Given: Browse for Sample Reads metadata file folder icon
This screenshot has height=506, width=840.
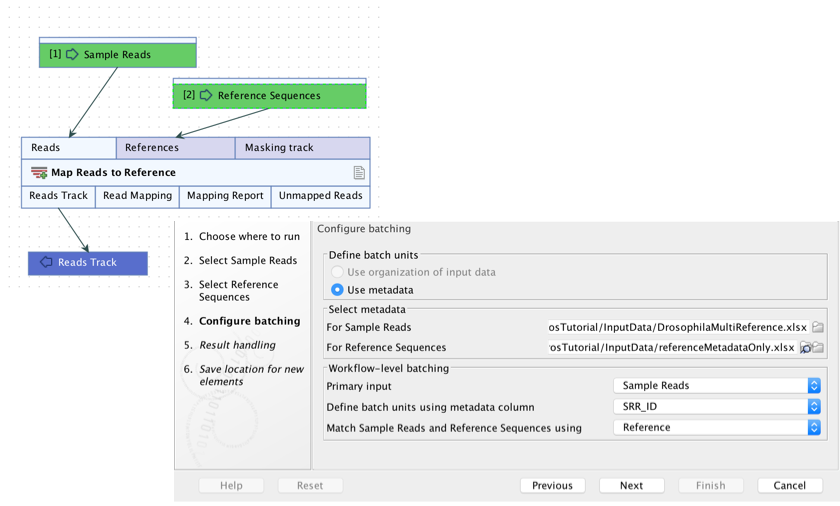Looking at the screenshot, I should (x=817, y=327).
